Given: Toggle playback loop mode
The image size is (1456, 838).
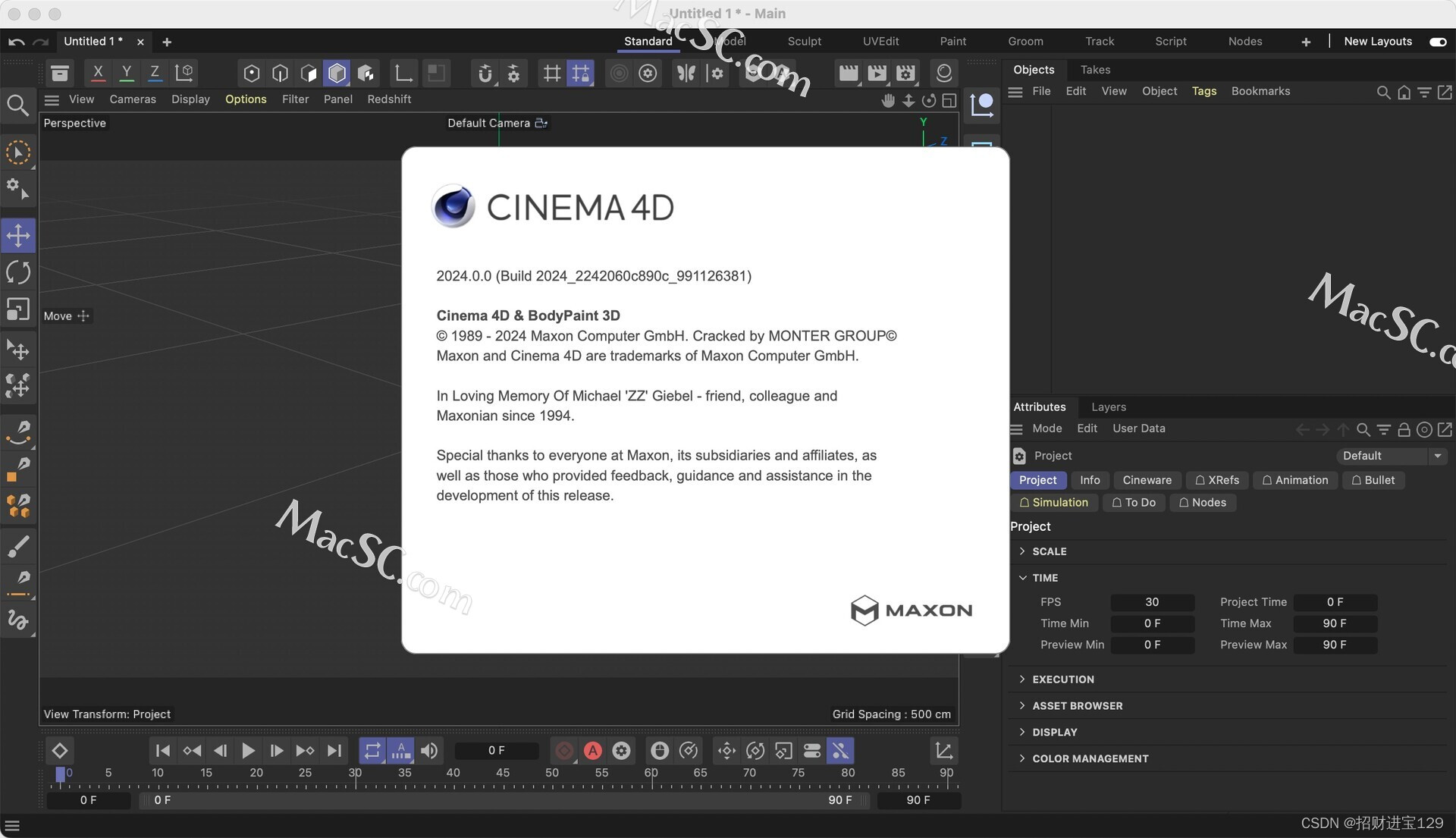Looking at the screenshot, I should [x=372, y=751].
